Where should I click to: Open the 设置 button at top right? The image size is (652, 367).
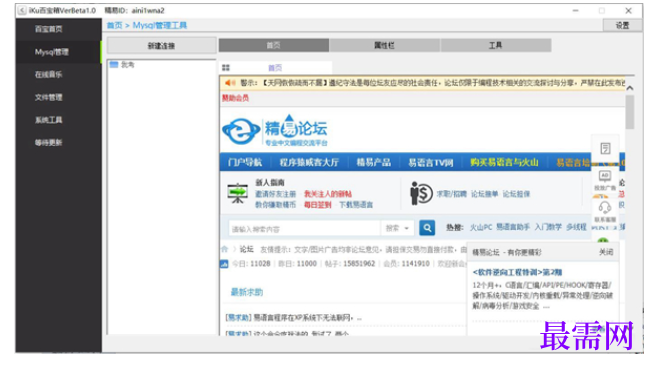point(622,26)
